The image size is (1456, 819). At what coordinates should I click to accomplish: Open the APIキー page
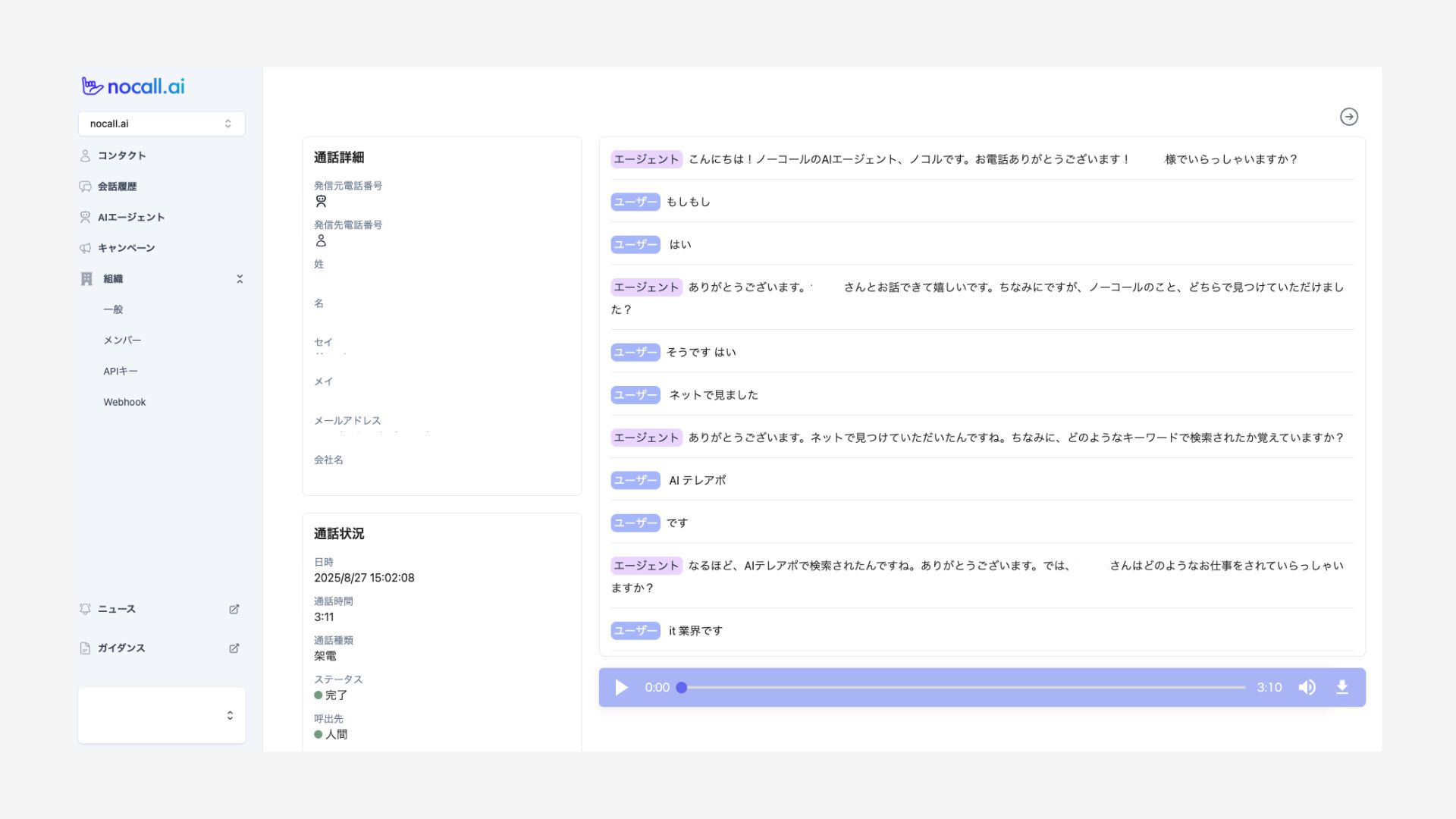click(121, 372)
